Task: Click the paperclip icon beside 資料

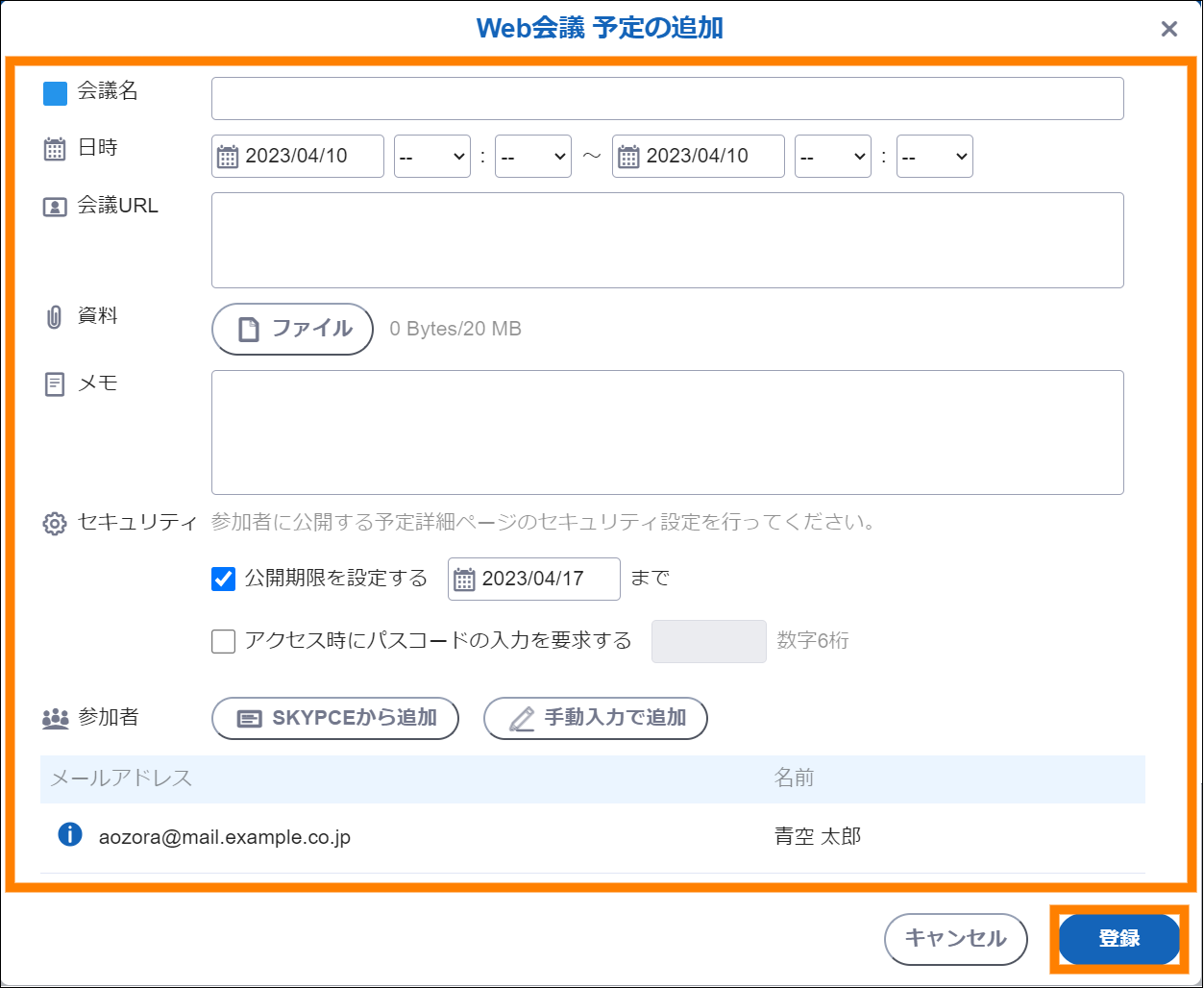Action: pos(55,317)
